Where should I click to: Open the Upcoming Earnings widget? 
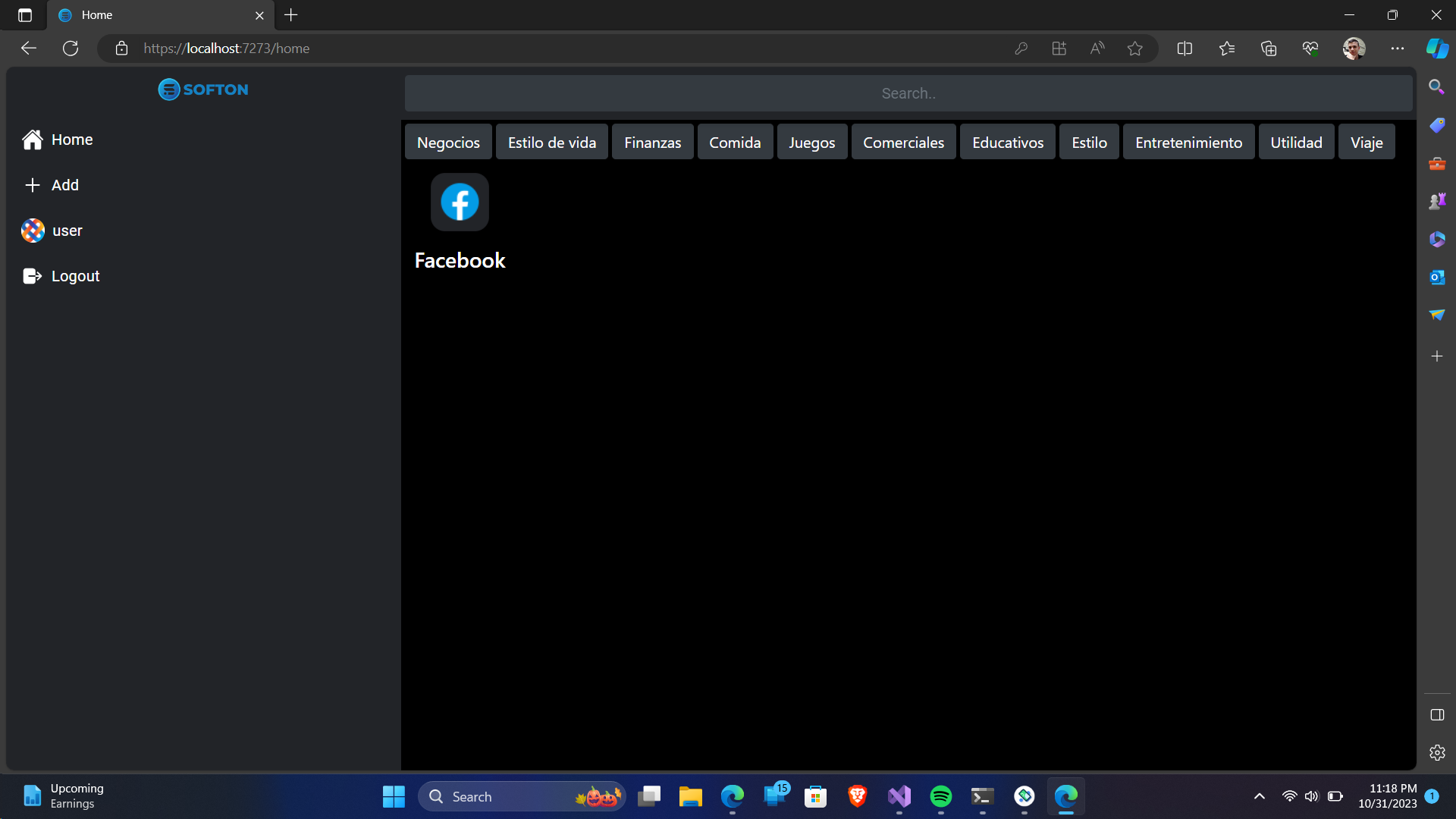[64, 796]
